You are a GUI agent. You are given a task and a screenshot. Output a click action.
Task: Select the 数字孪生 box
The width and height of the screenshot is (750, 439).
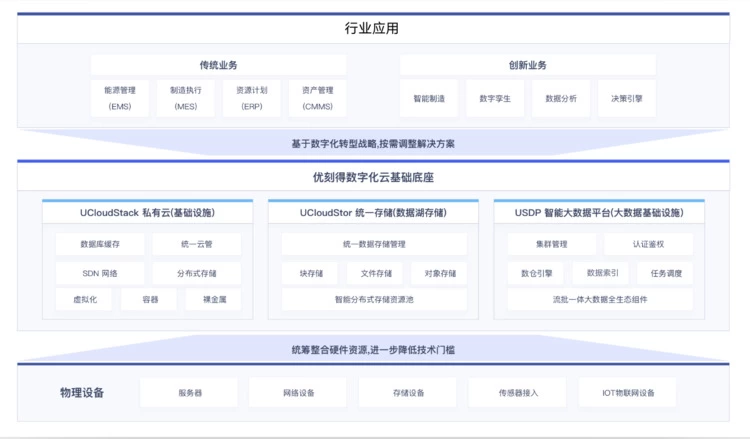click(x=495, y=99)
